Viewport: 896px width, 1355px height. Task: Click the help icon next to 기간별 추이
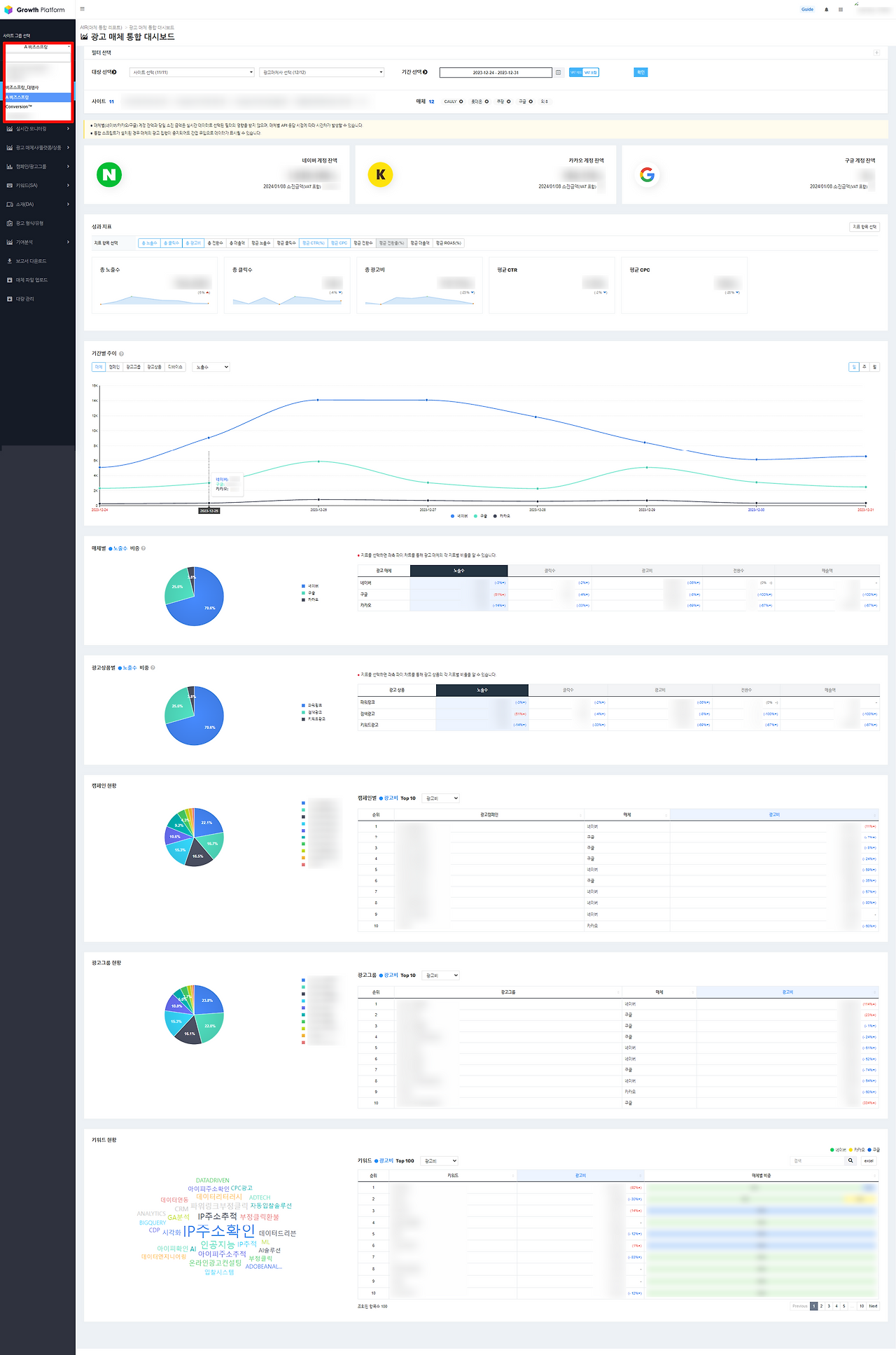(x=121, y=354)
